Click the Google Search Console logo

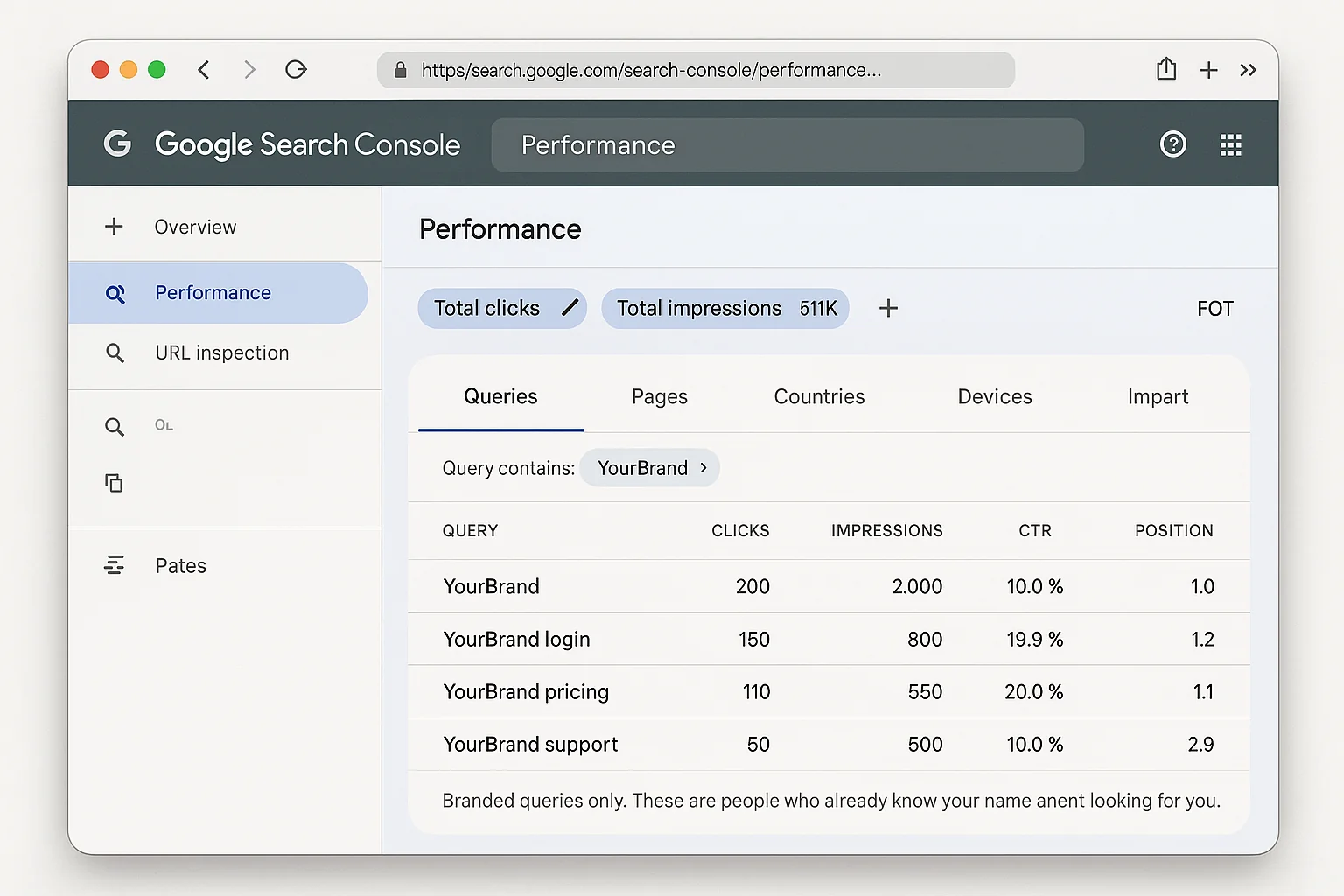point(280,144)
